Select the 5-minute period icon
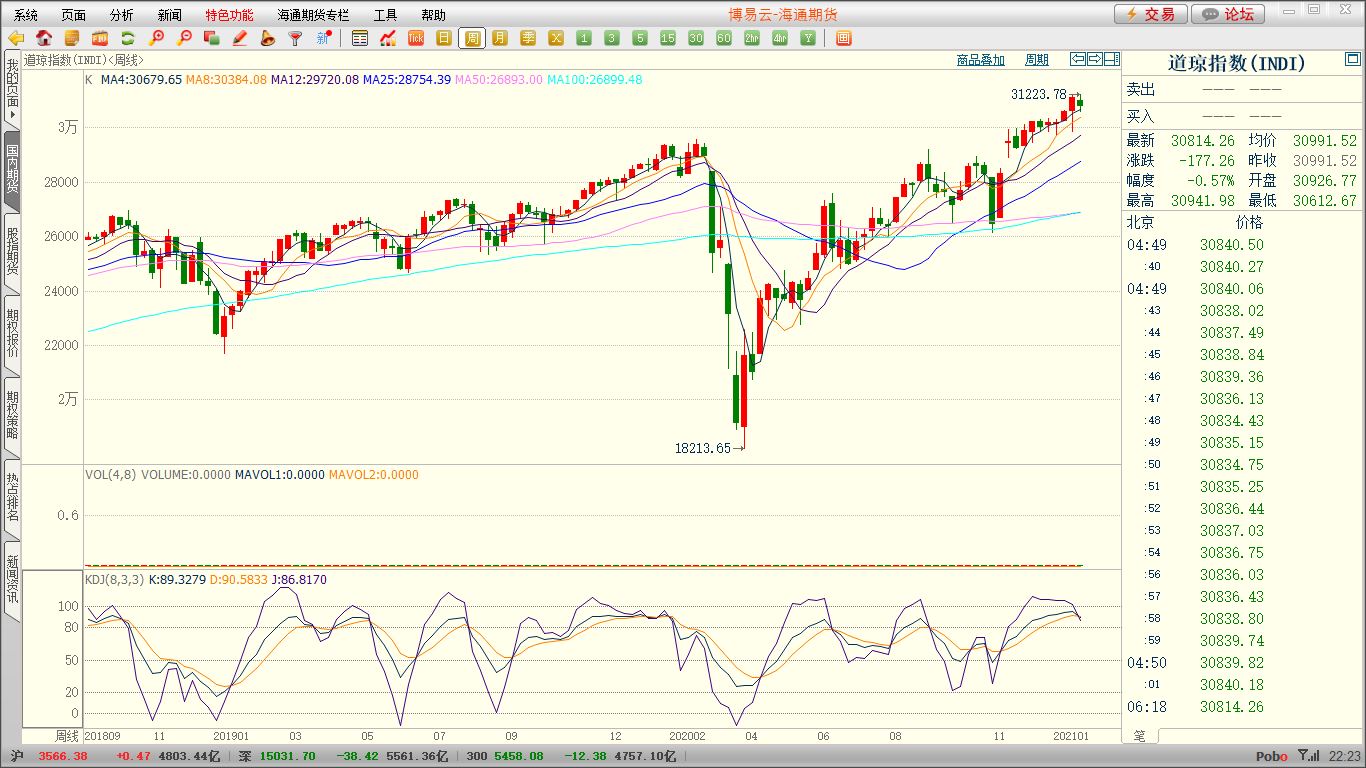This screenshot has height=768, width=1366. [640, 38]
